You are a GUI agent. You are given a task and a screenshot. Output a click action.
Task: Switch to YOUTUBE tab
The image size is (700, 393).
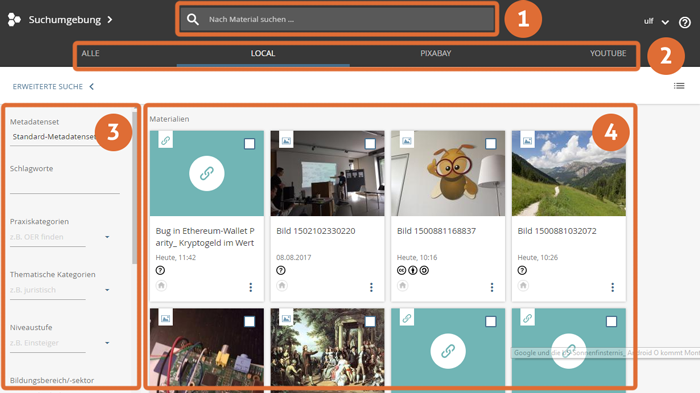(608, 53)
